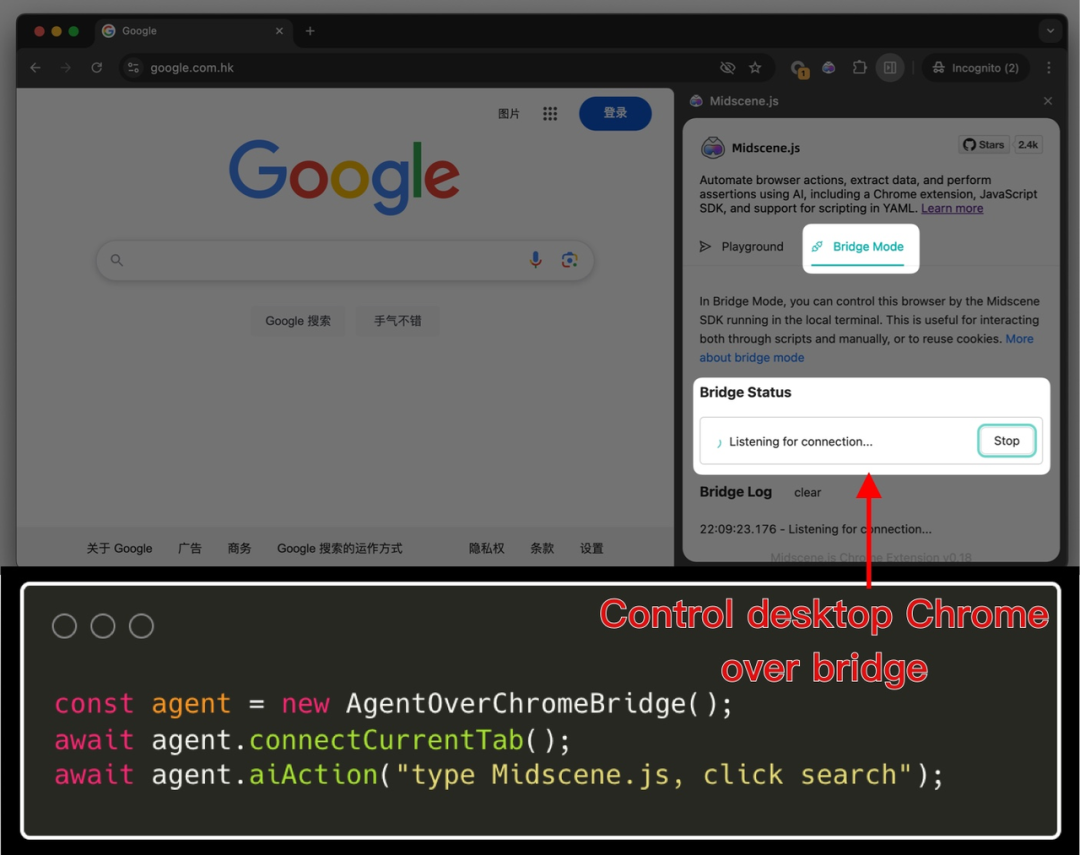Click the google.com.hk address bar
Screen dimensions: 1080x855
tap(427, 68)
